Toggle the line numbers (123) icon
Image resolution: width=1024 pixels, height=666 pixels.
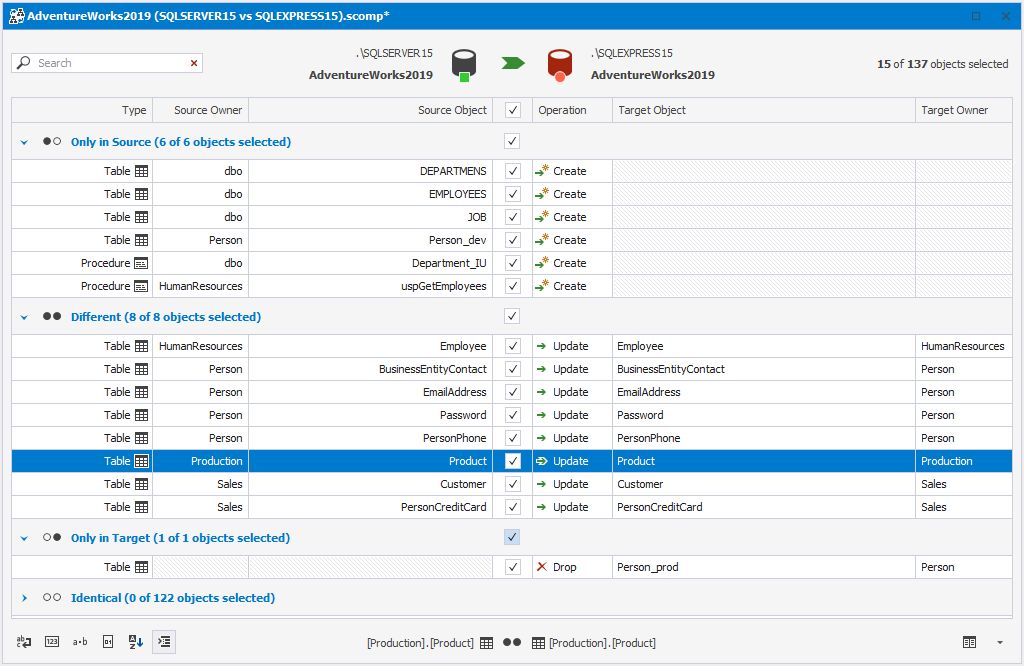(x=52, y=642)
